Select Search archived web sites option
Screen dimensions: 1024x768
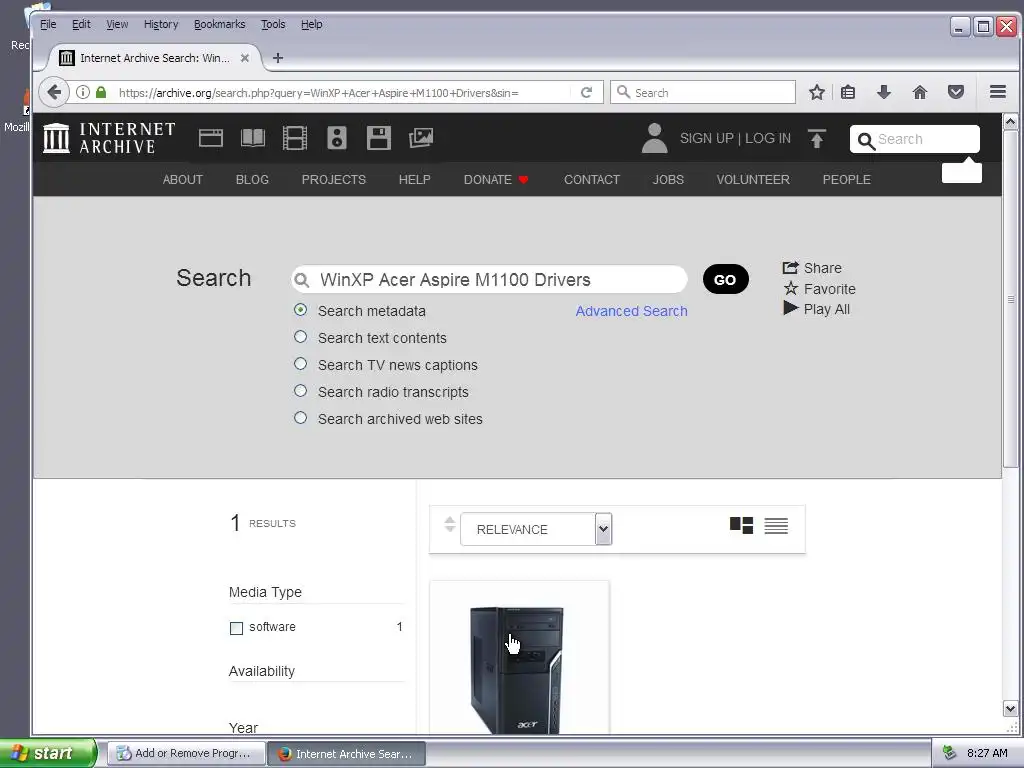click(x=300, y=417)
